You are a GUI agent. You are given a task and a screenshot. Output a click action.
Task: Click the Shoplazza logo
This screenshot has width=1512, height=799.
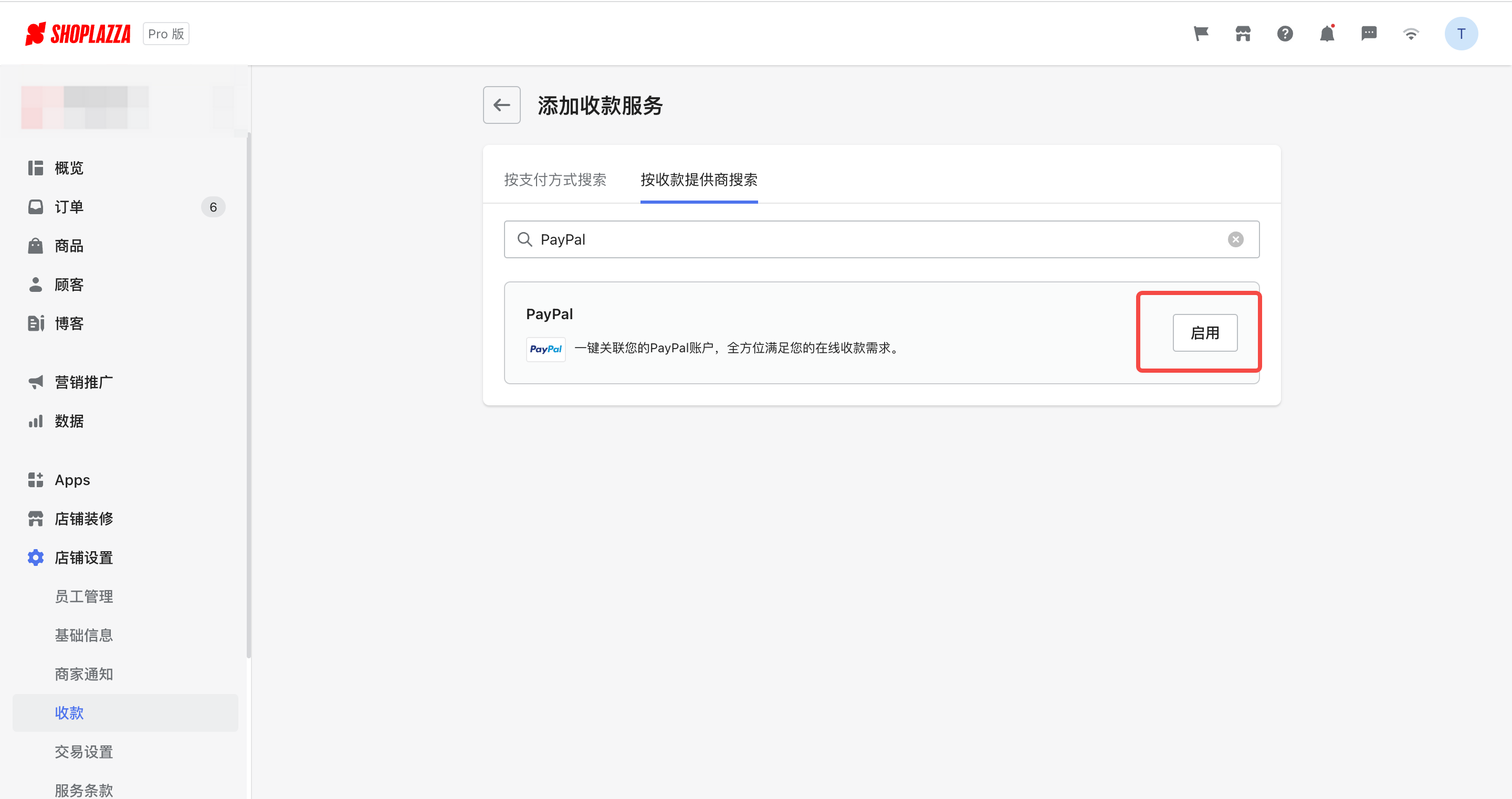tap(78, 34)
